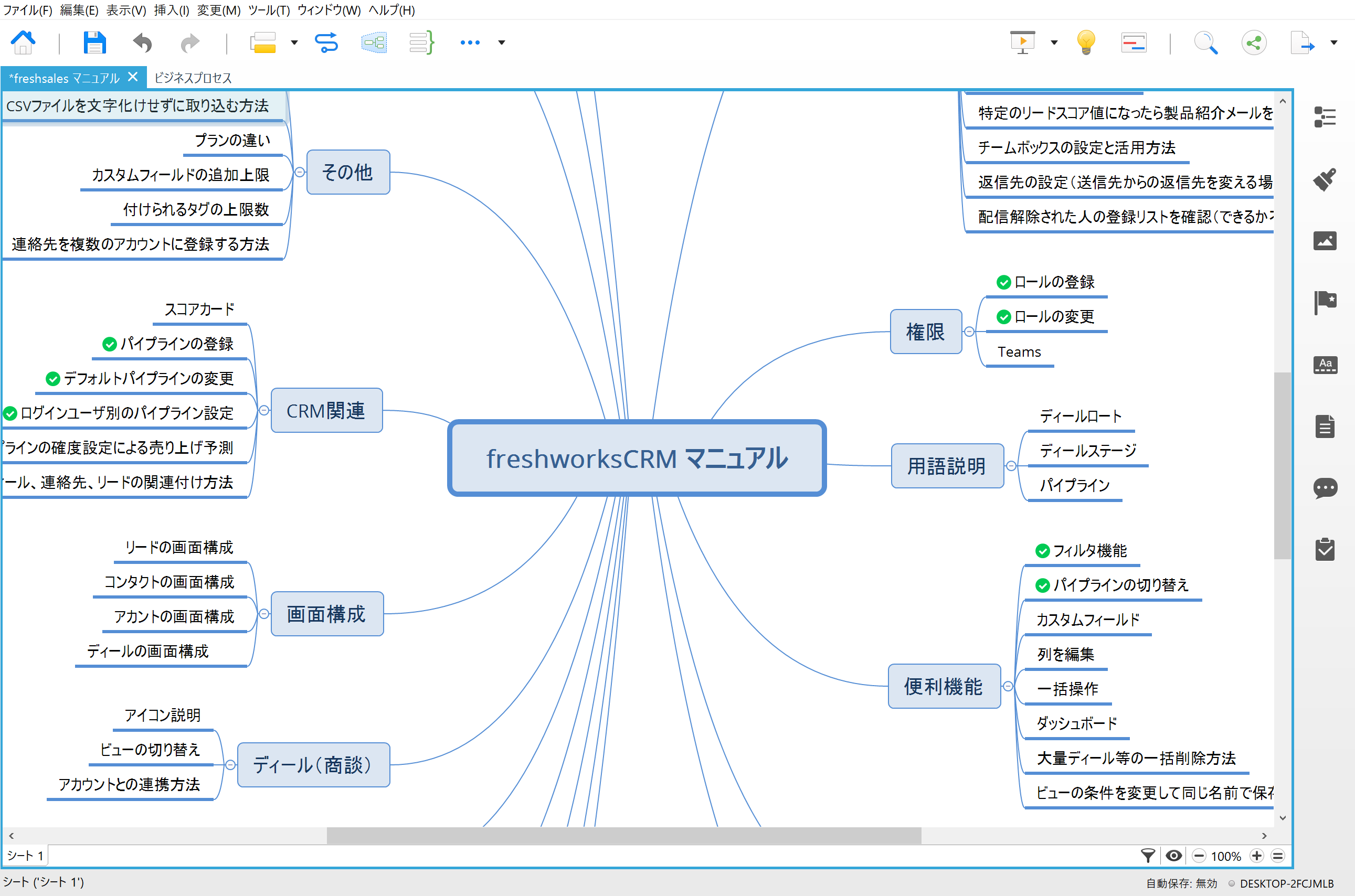Start presentation mode

tap(1022, 42)
